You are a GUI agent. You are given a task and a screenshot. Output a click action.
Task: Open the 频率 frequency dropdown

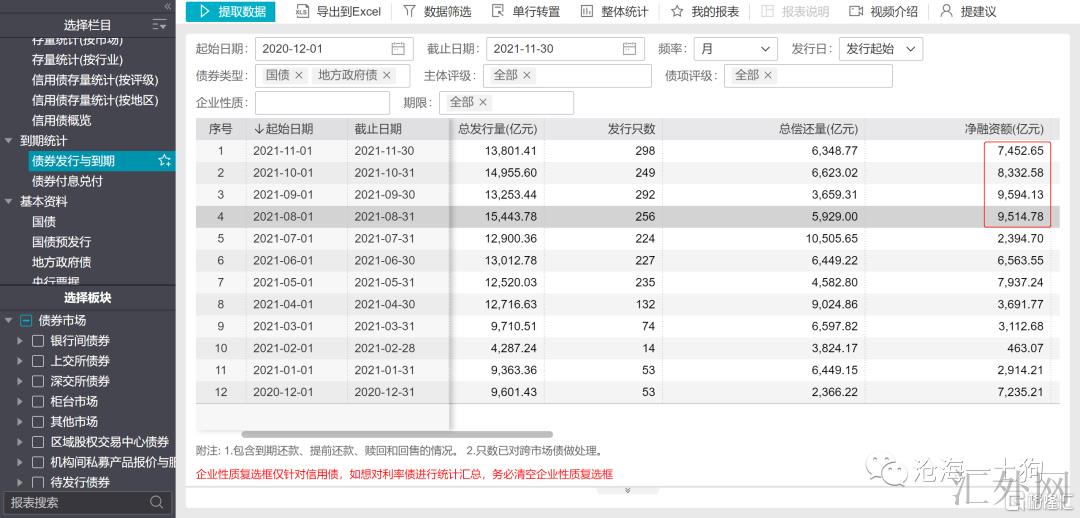click(x=734, y=49)
